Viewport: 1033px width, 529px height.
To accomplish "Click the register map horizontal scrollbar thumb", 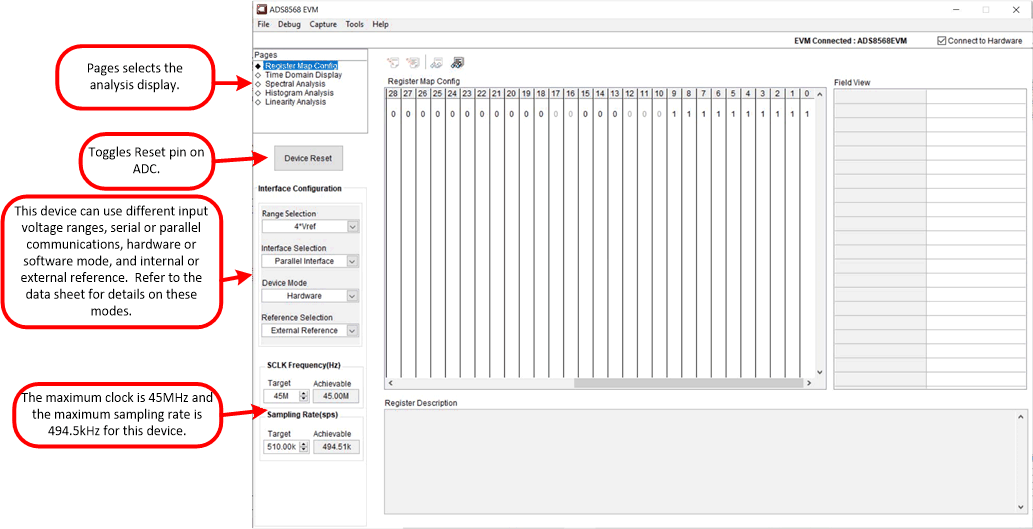I will pyautogui.click(x=688, y=383).
